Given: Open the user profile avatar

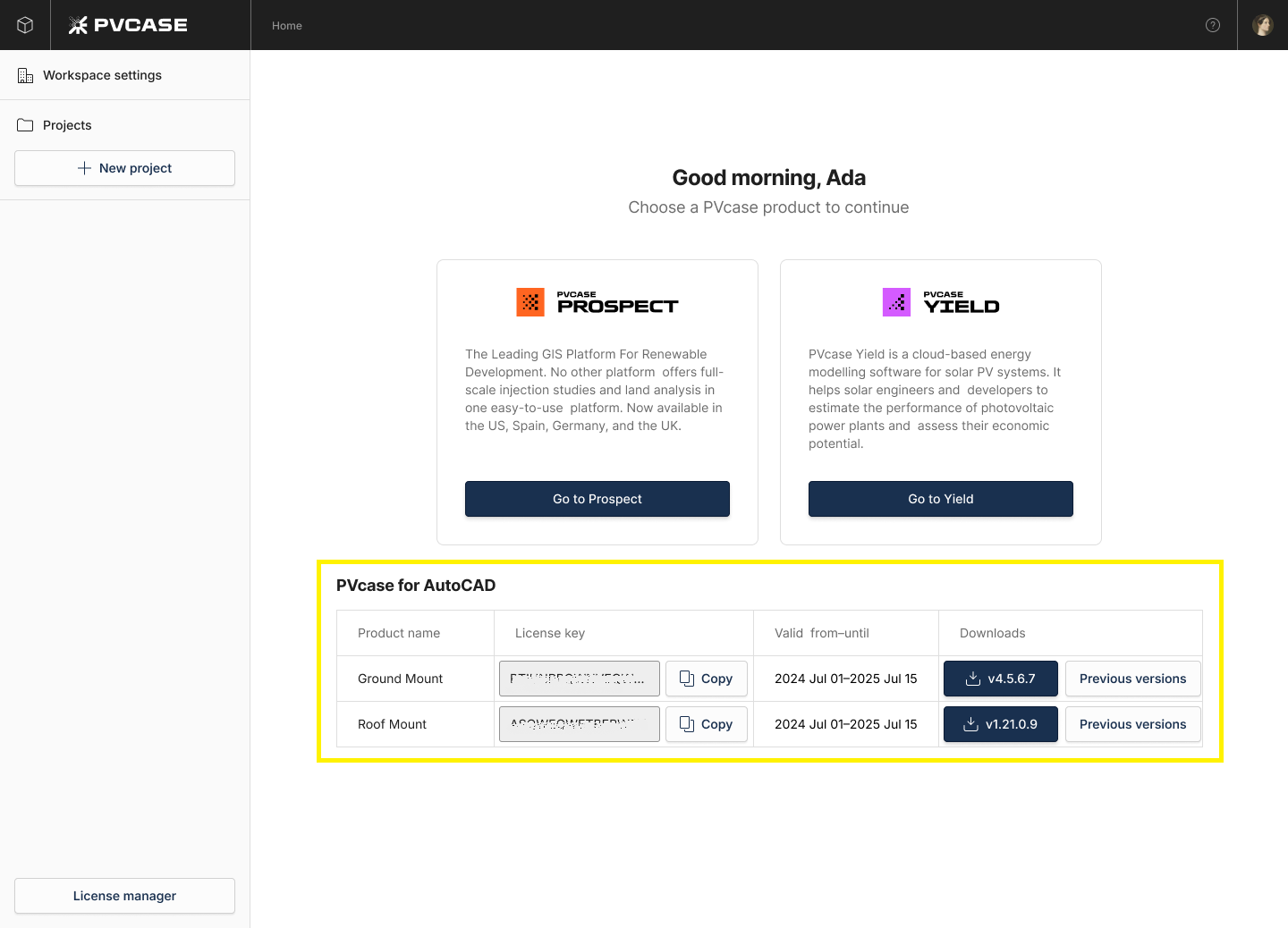Looking at the screenshot, I should click(1263, 25).
